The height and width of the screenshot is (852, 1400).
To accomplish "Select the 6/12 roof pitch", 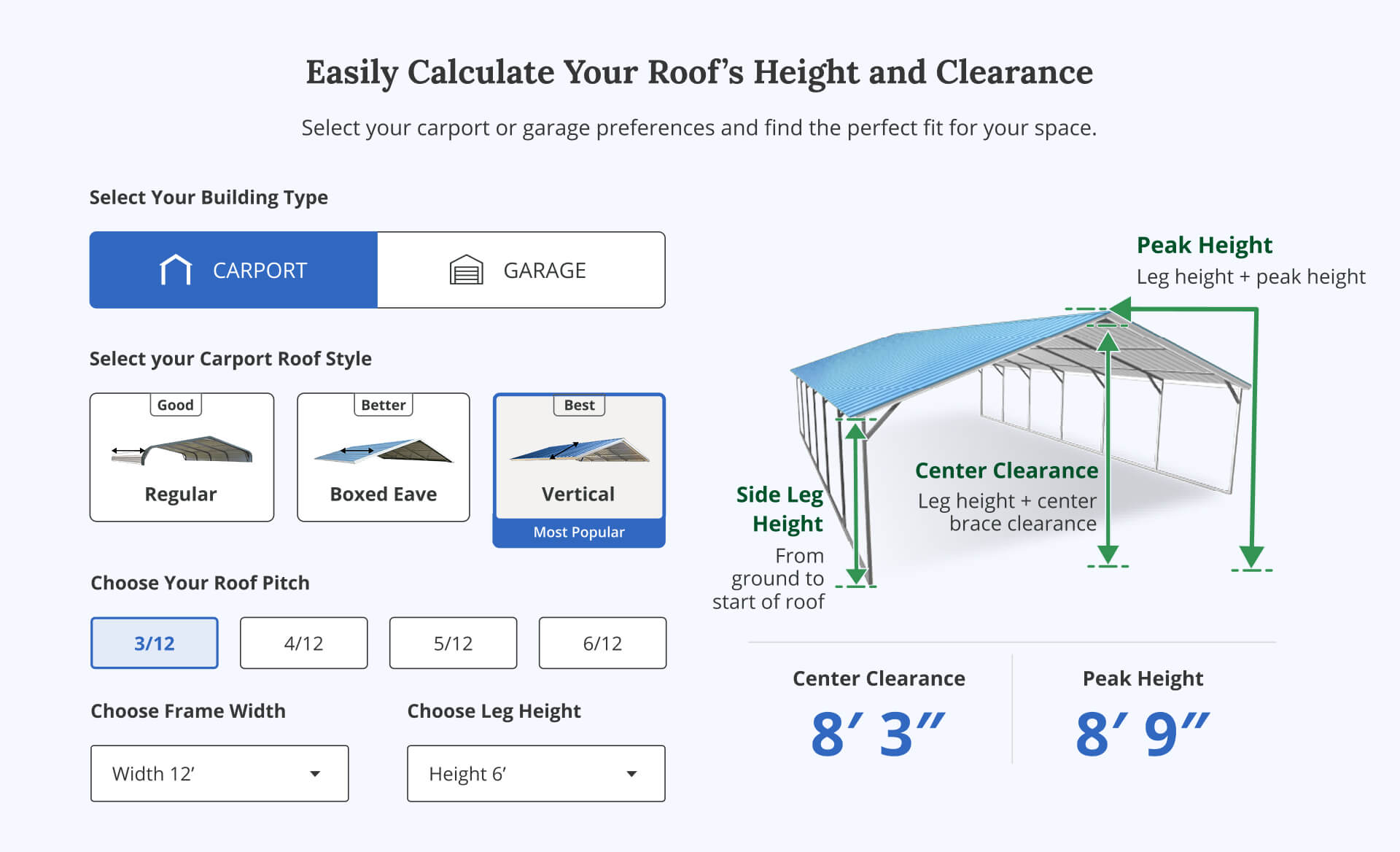I will tap(602, 643).
